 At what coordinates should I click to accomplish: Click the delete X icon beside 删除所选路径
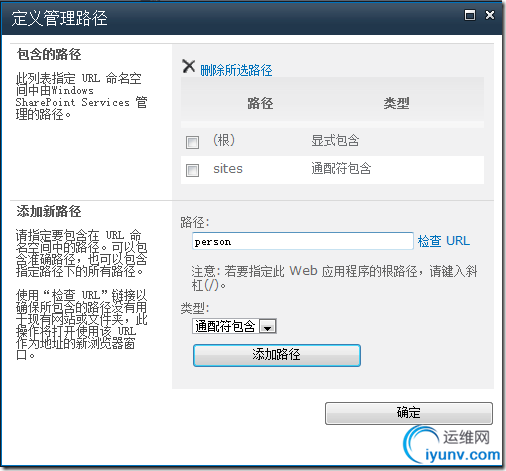click(x=189, y=66)
